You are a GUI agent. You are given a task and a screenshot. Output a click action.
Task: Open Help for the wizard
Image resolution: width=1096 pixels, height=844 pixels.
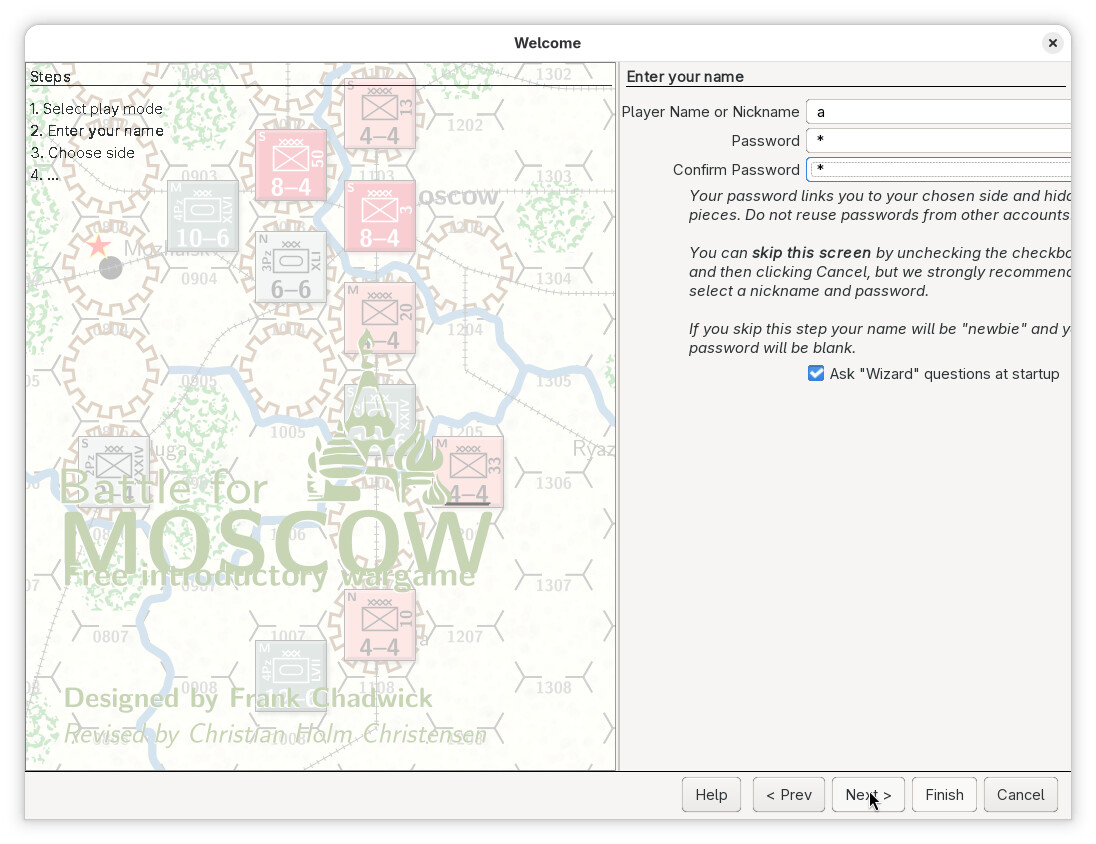[x=711, y=795]
